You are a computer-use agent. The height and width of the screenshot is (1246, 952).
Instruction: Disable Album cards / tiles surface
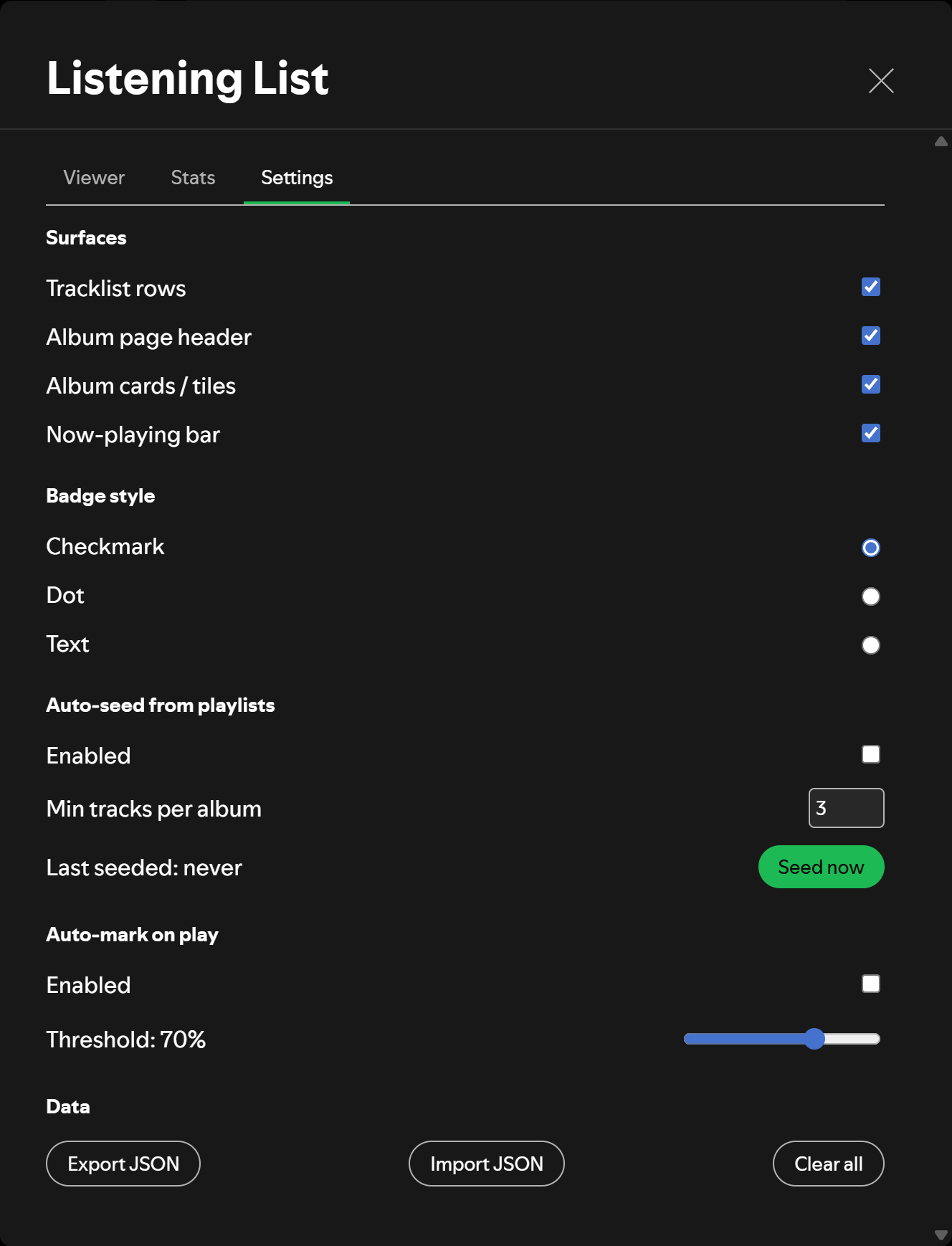[871, 385]
